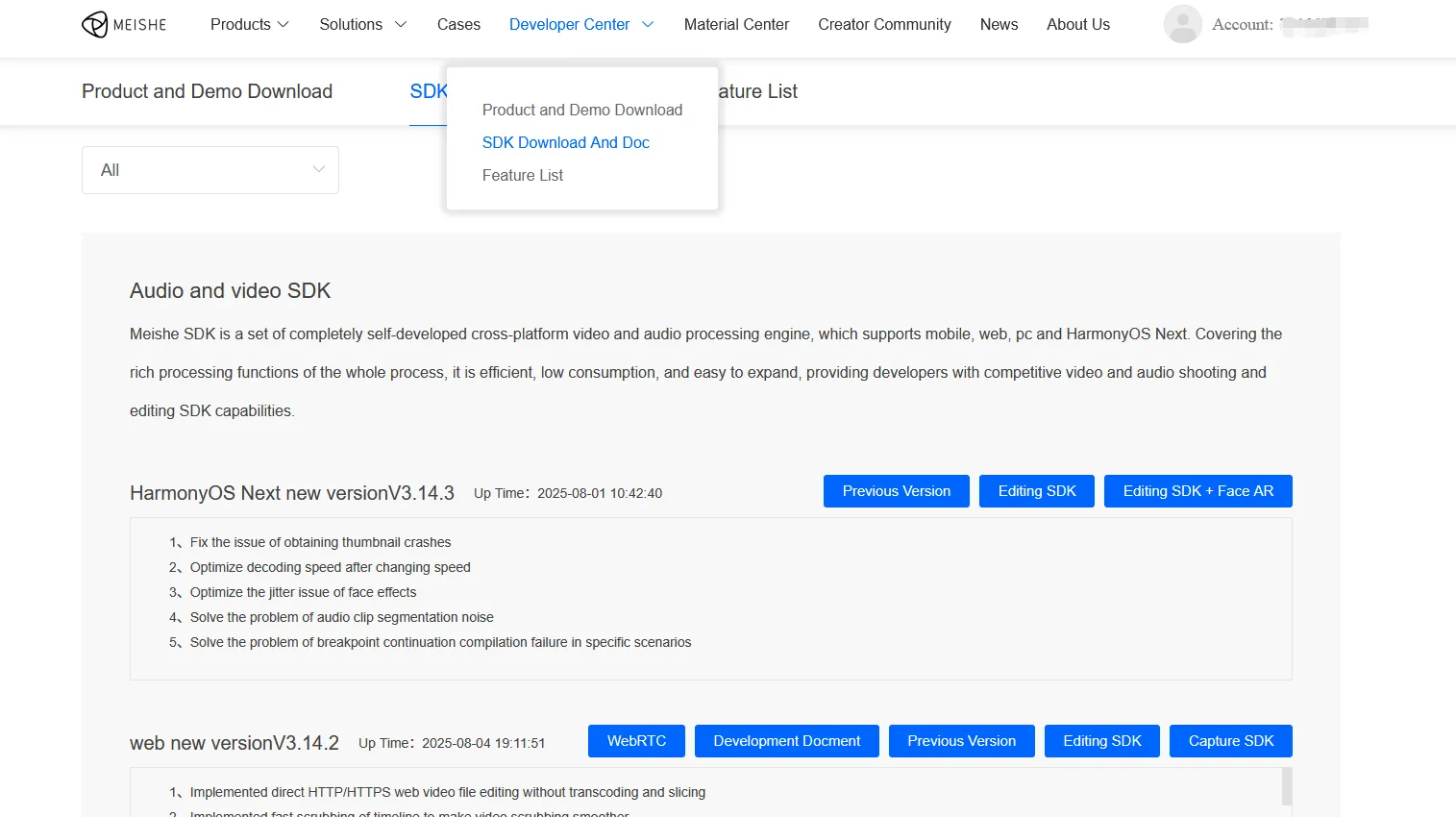Choose SDK Download And Doc menu entry
Image resolution: width=1456 pixels, height=817 pixels.
[566, 143]
